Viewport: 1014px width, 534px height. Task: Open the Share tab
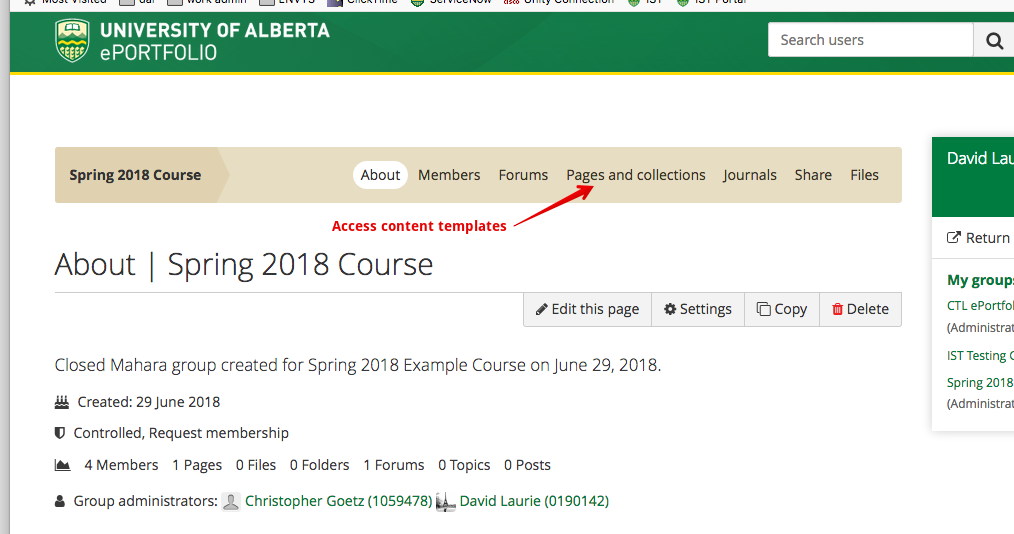tap(813, 175)
